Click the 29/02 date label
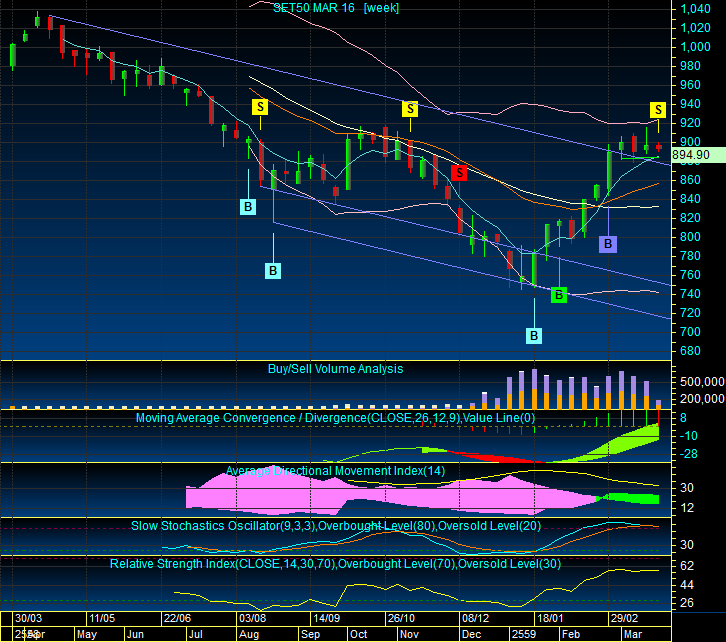 [x=624, y=618]
